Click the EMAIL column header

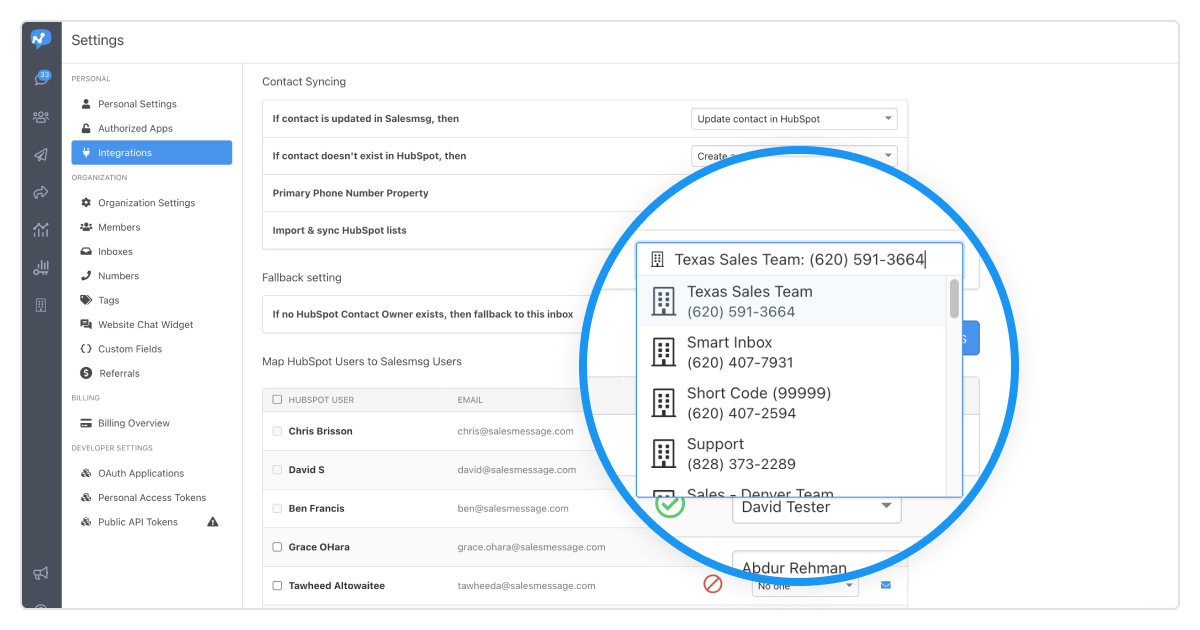click(x=470, y=400)
